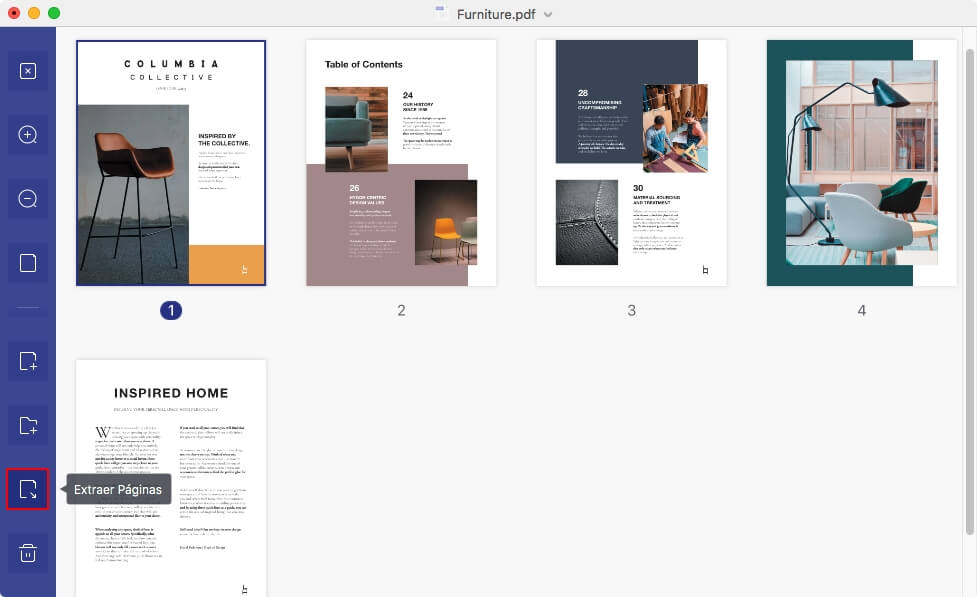Select page 4 lamp and chairs thumbnail
The image size is (977, 597).
click(x=862, y=163)
